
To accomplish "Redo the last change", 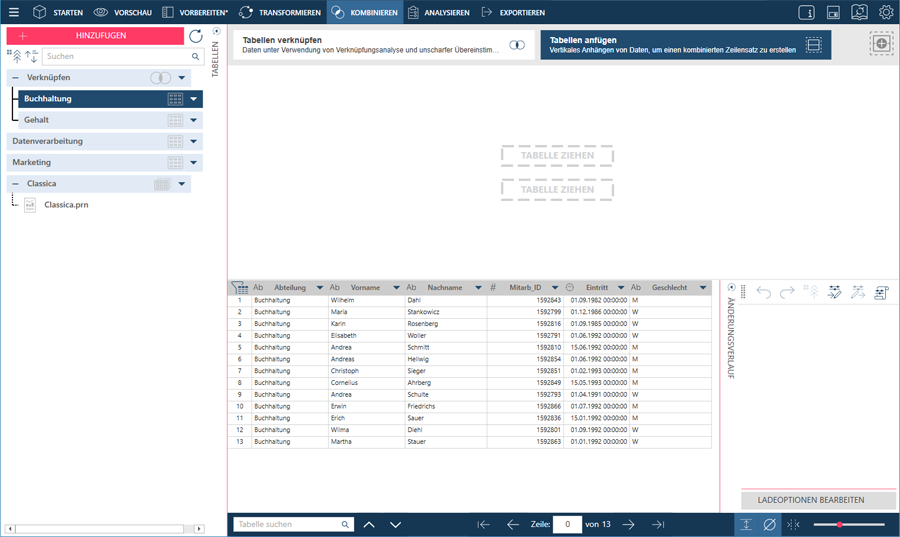I will click(x=787, y=292).
